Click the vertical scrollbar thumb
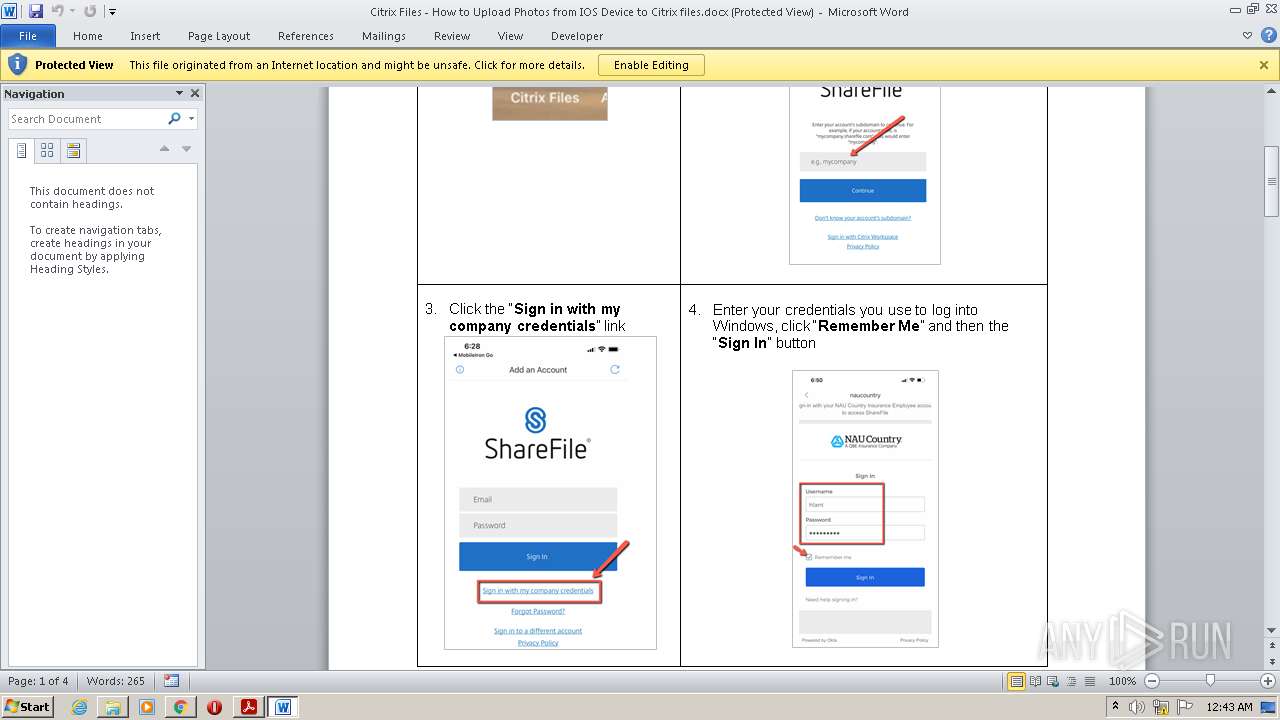This screenshot has width=1280, height=720. coord(1271,181)
